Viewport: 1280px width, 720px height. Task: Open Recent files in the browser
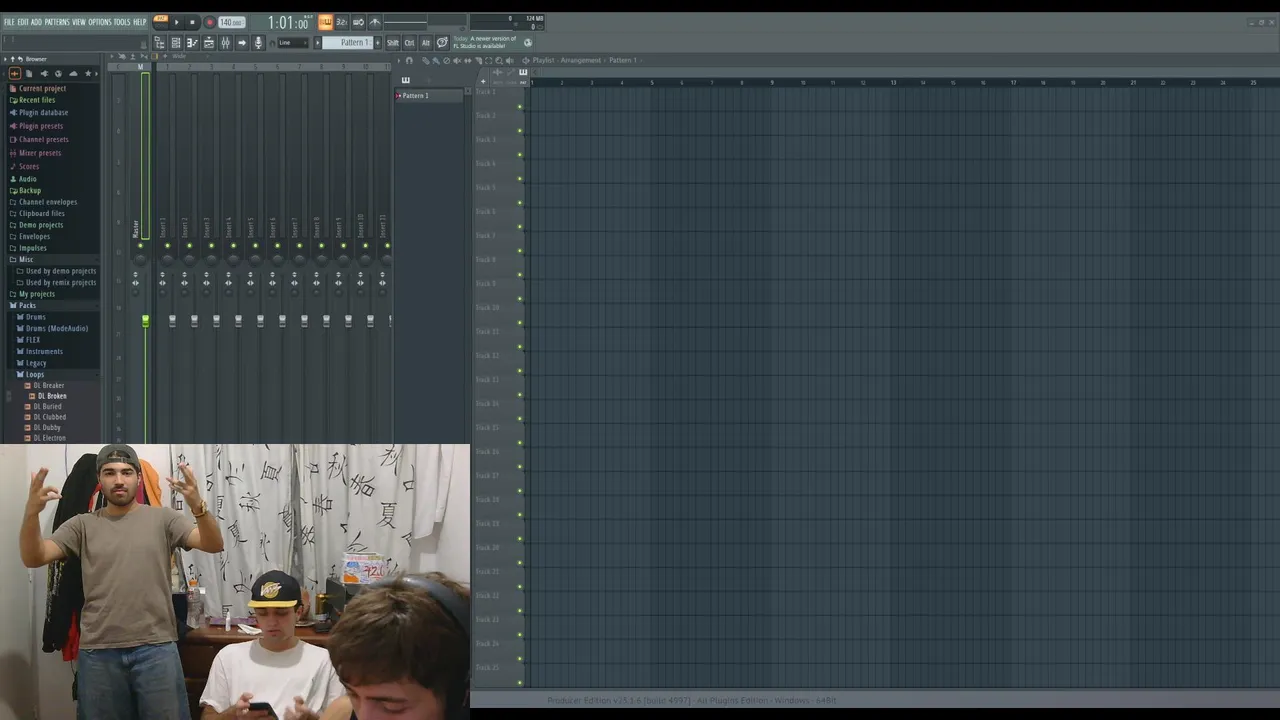(37, 100)
